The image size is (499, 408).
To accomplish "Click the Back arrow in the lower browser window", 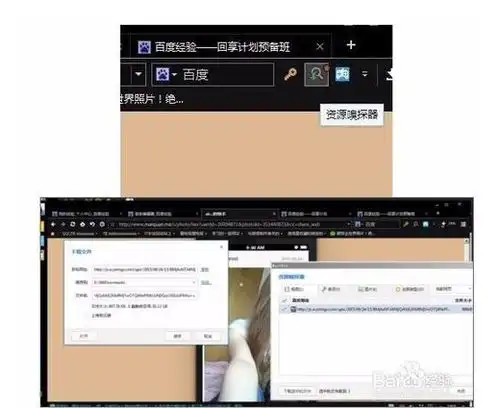I will point(53,224).
